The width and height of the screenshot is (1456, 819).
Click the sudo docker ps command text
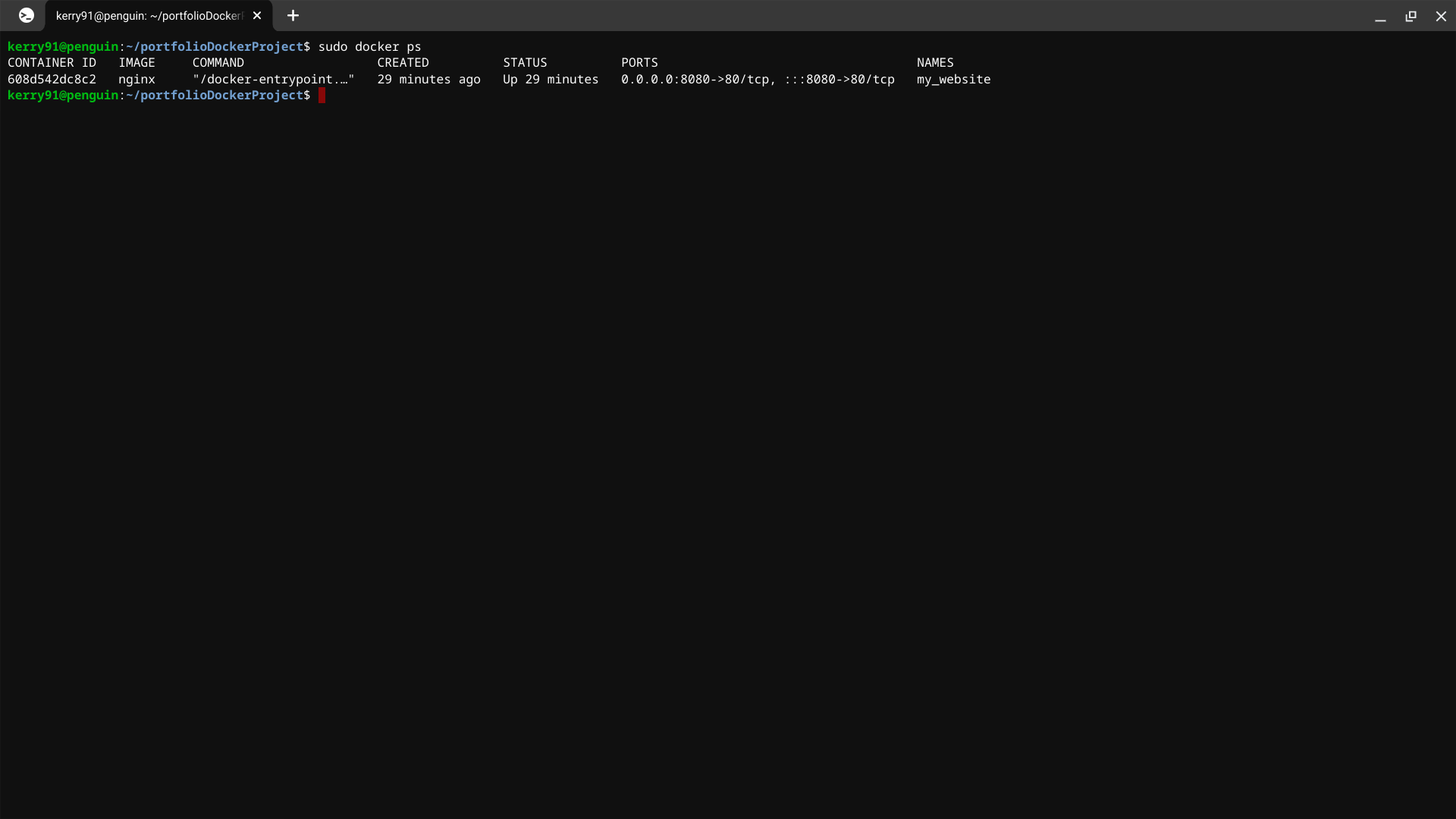pyautogui.click(x=369, y=46)
